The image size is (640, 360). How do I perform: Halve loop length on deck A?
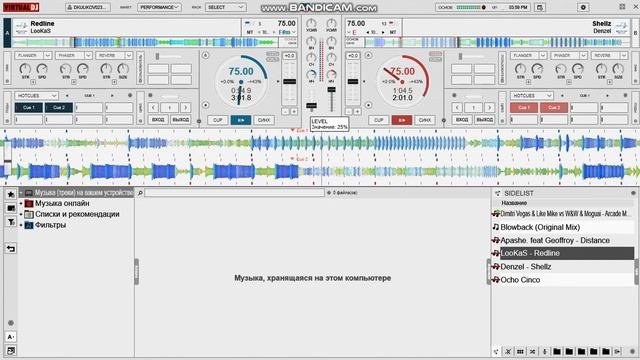pyautogui.click(x=153, y=107)
